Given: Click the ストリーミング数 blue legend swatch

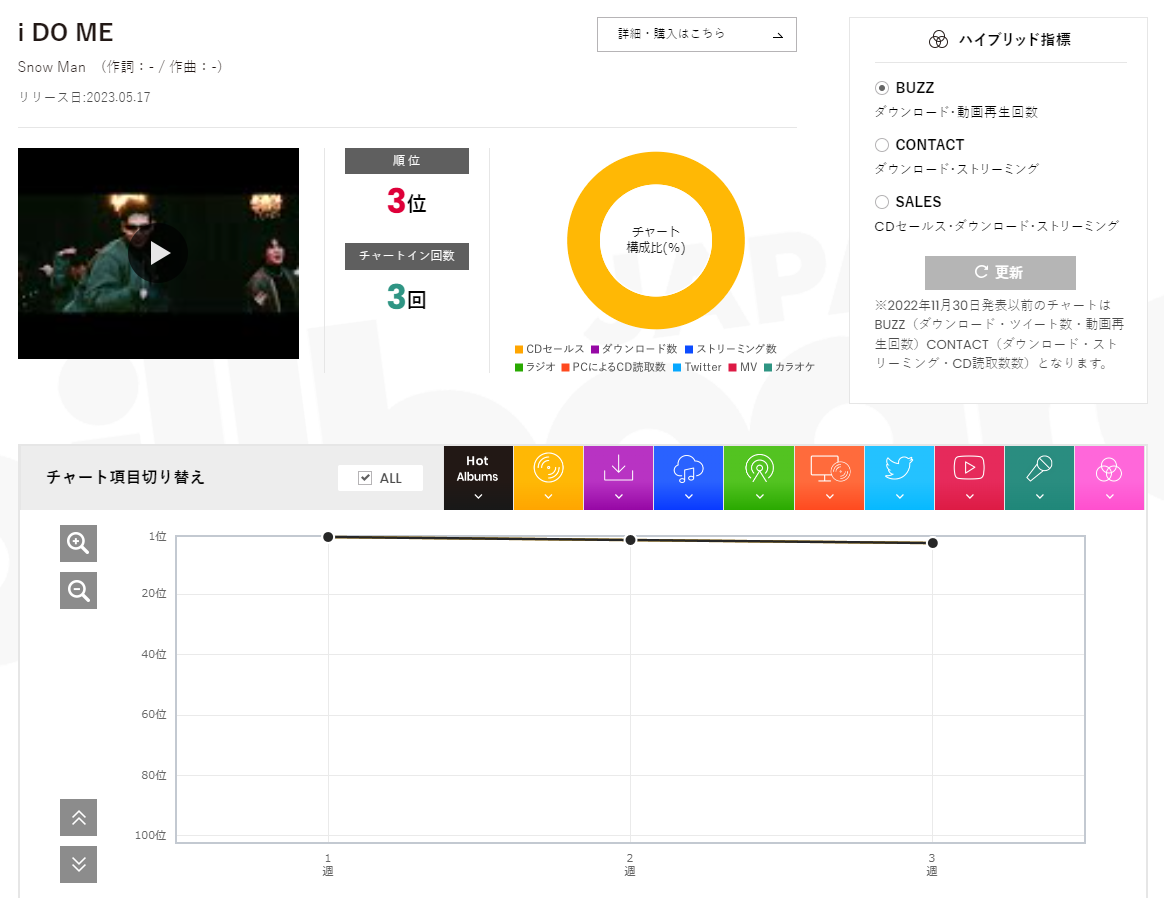Looking at the screenshot, I should point(689,349).
